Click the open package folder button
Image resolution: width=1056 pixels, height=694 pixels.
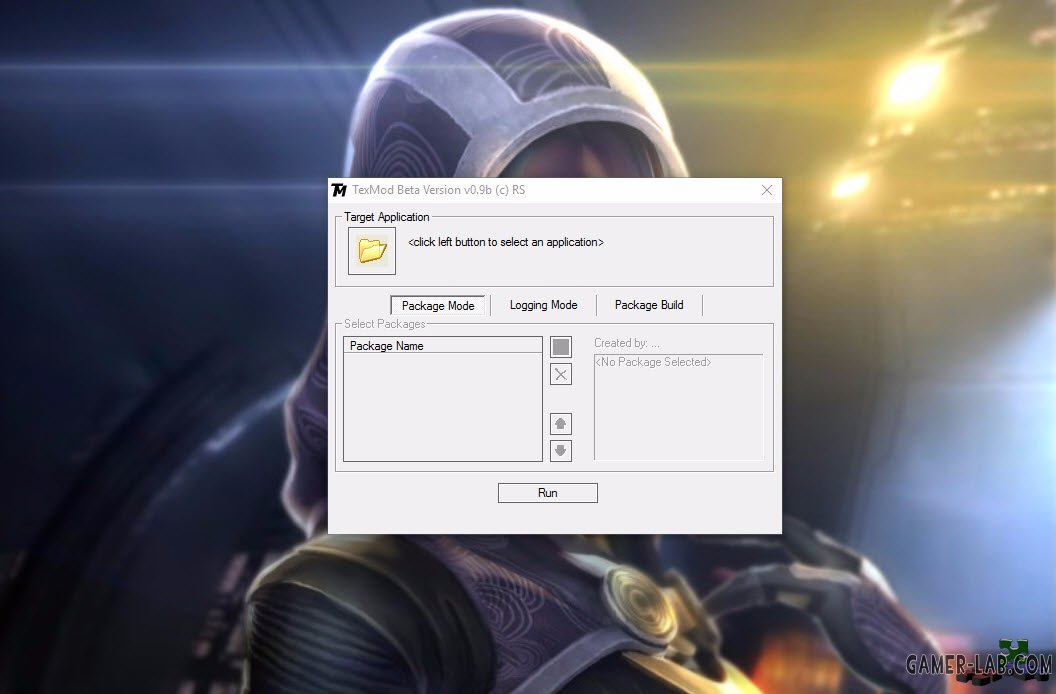pos(560,347)
